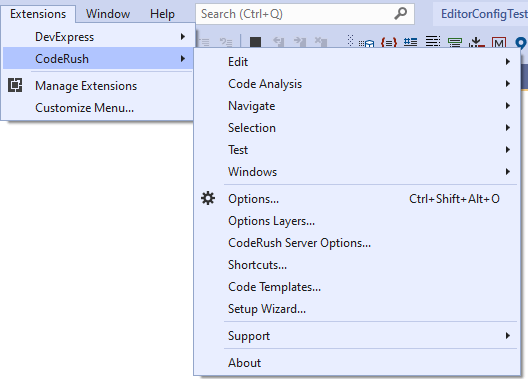Open Customize Menu...
This screenshot has height=379, width=528.
coord(98,108)
